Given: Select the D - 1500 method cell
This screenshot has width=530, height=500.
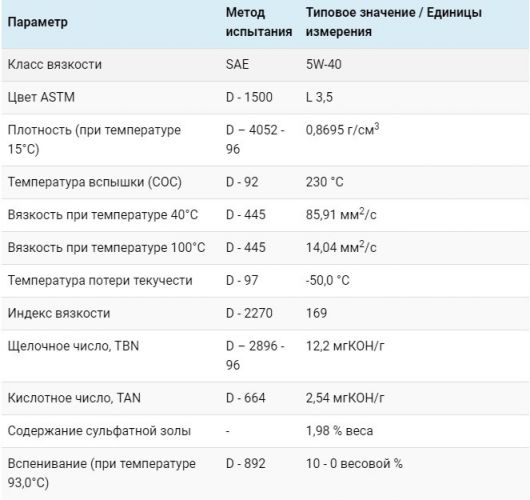Looking at the screenshot, I should pyautogui.click(x=249, y=97).
